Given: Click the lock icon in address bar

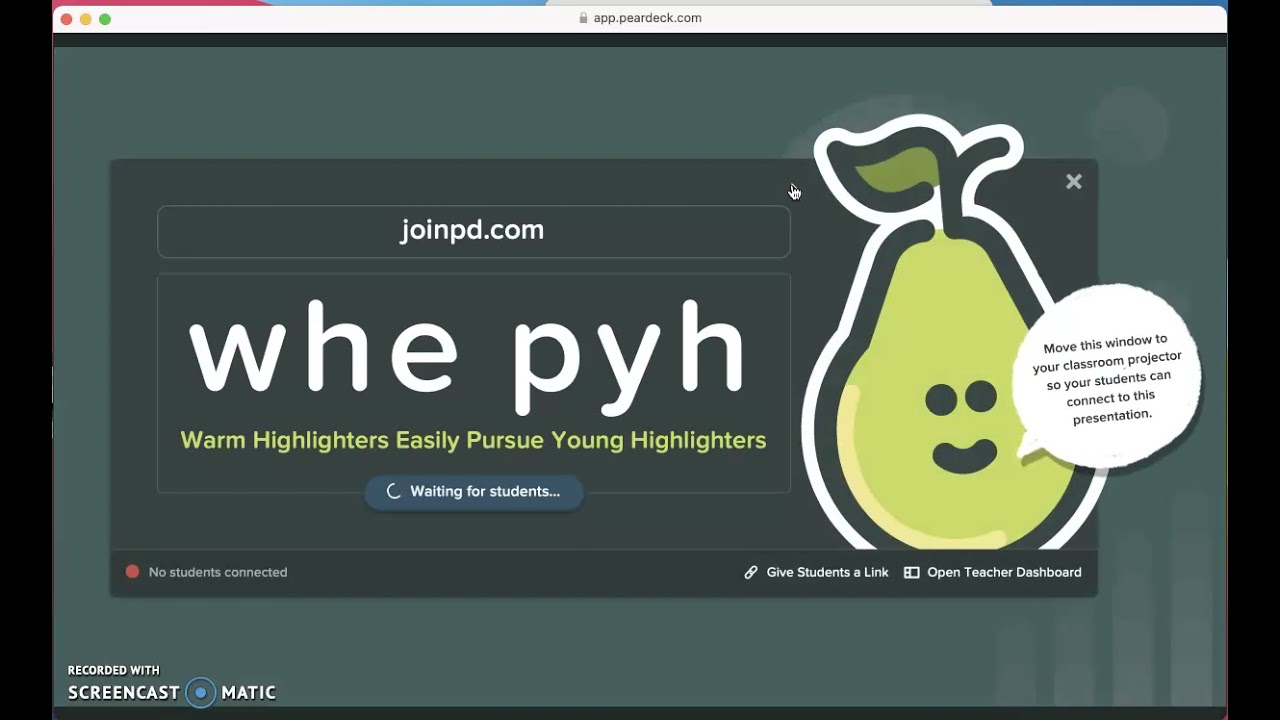Looking at the screenshot, I should pyautogui.click(x=583, y=18).
